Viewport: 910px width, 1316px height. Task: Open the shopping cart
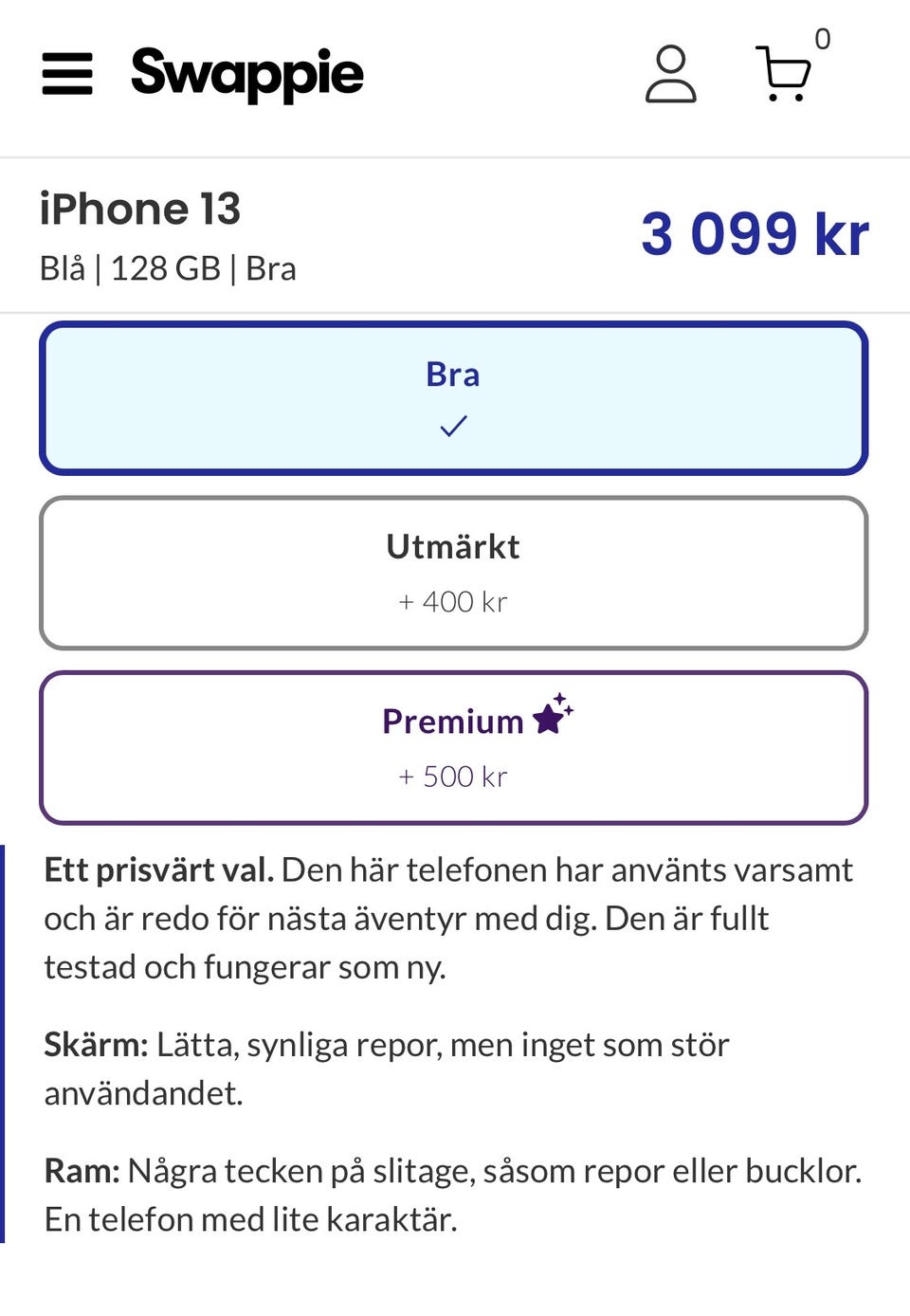point(783,74)
